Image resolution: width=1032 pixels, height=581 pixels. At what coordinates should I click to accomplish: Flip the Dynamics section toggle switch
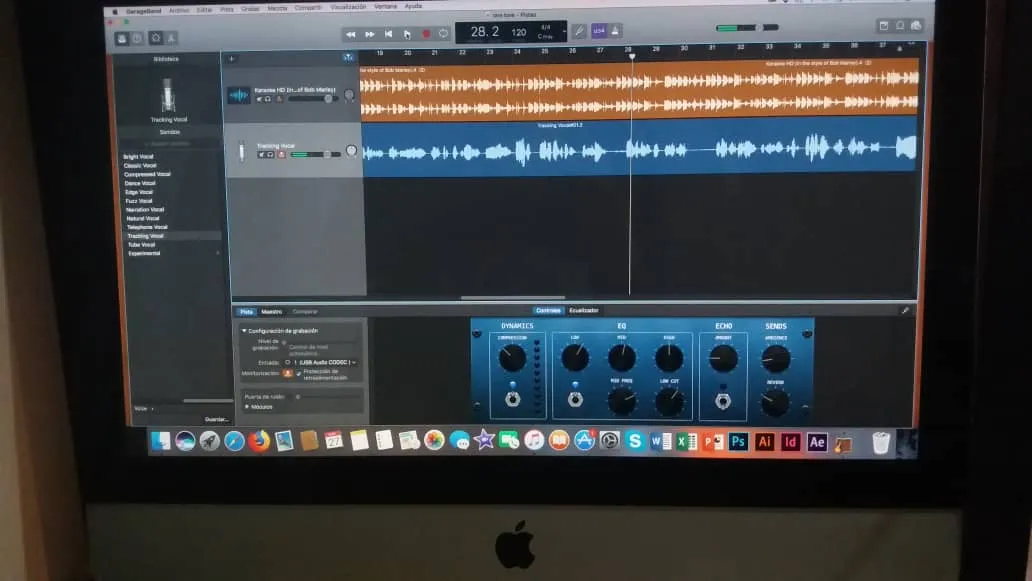(513, 399)
